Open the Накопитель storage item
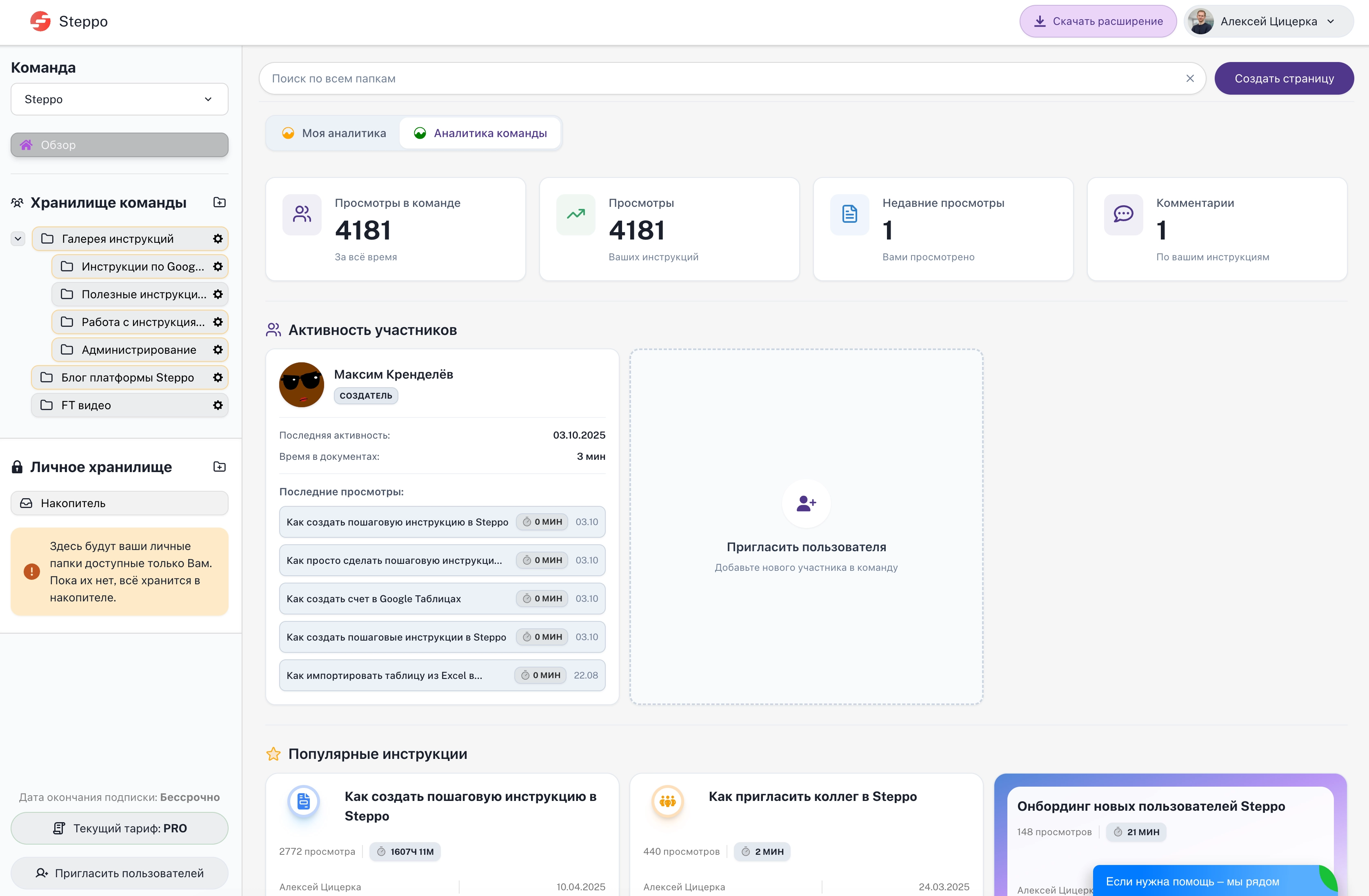The width and height of the screenshot is (1369, 896). tap(119, 503)
